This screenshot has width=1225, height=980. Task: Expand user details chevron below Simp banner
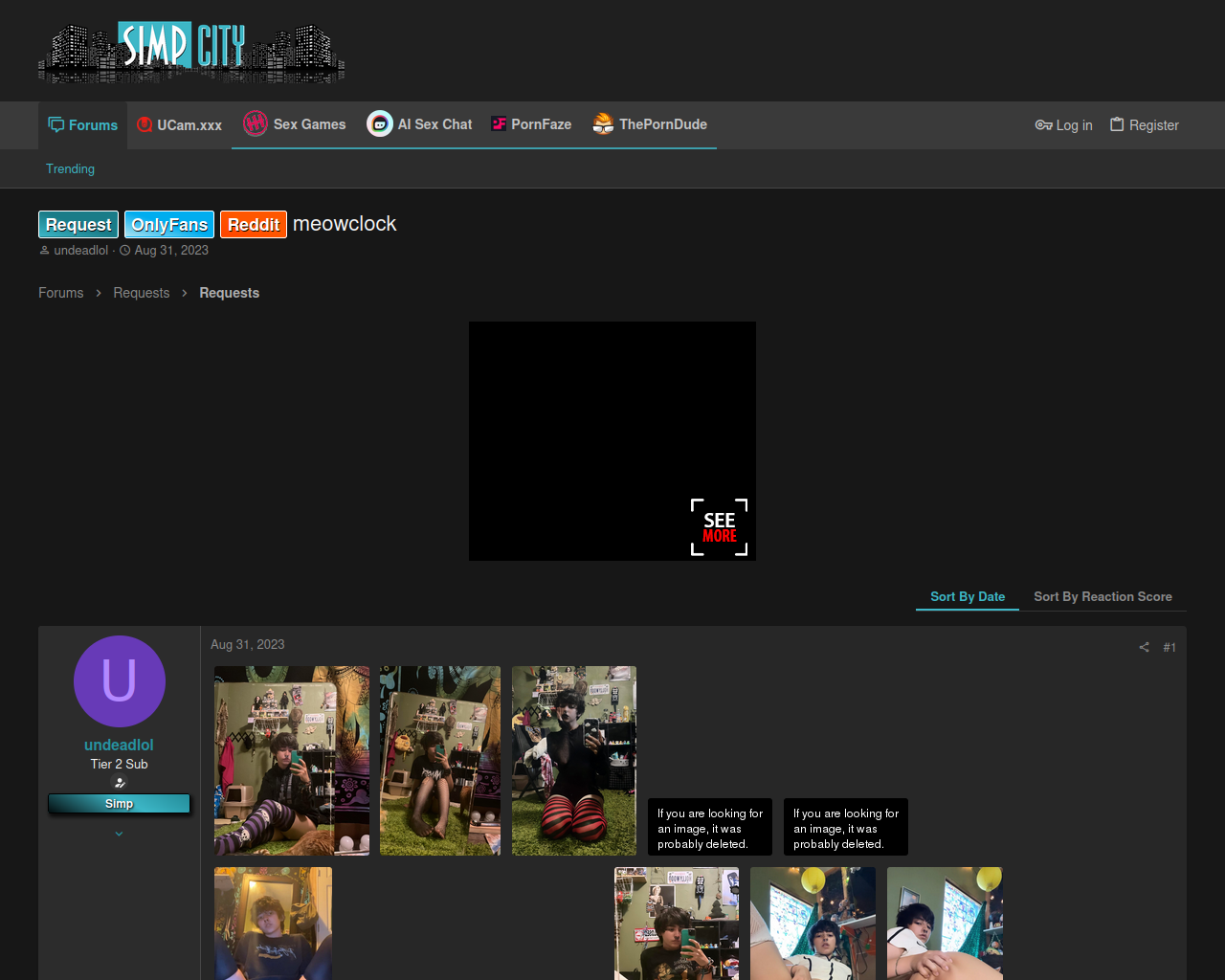click(x=120, y=835)
